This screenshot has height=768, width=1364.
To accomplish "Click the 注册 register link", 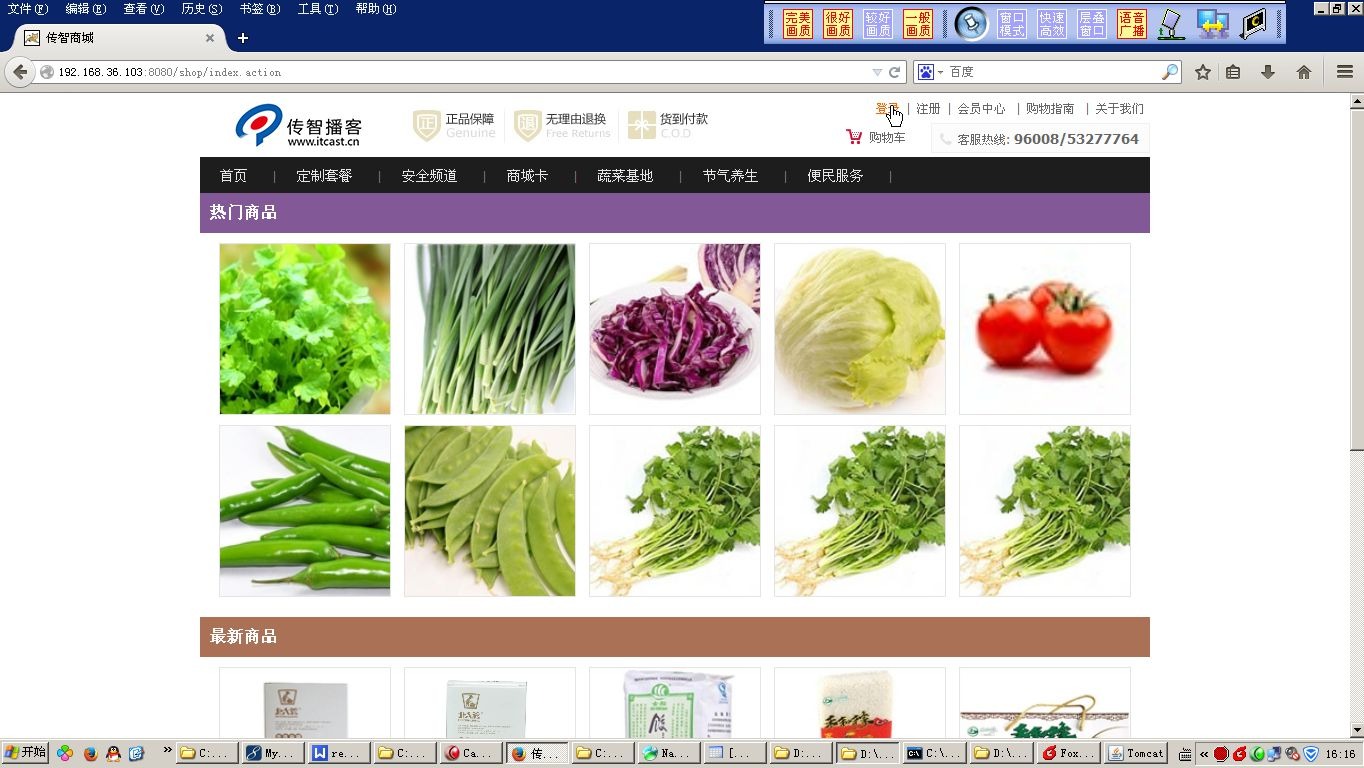I will pos(928,108).
